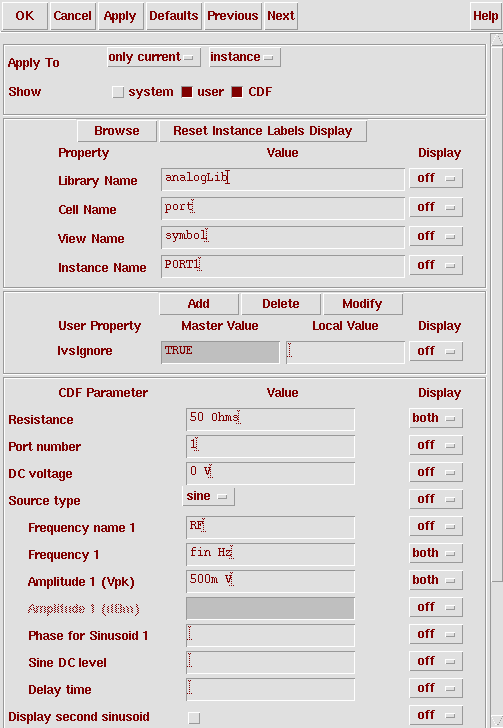
Task: Open the 'instance' Apply To dropdown
Action: tap(245, 57)
